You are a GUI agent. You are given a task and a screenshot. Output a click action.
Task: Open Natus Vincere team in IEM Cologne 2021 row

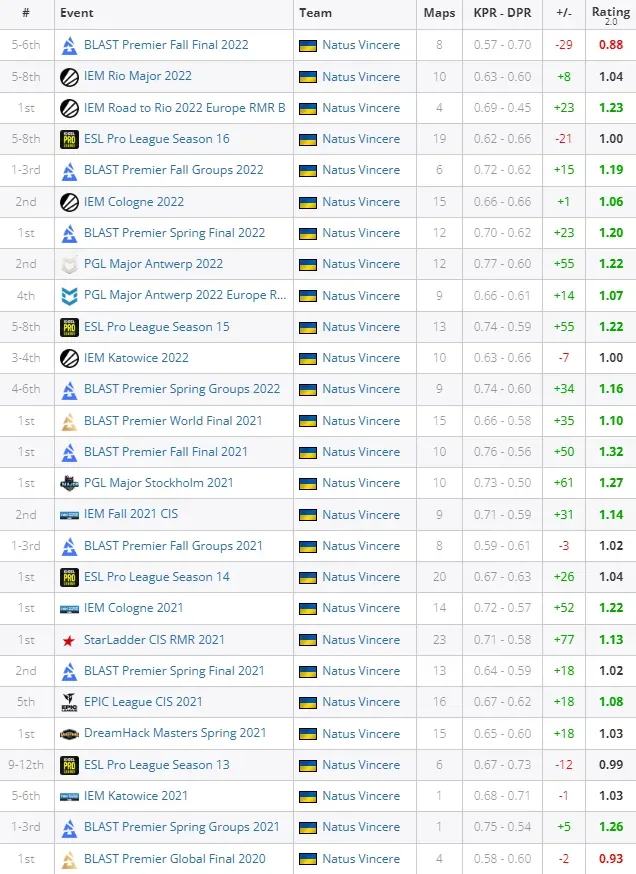click(x=361, y=608)
